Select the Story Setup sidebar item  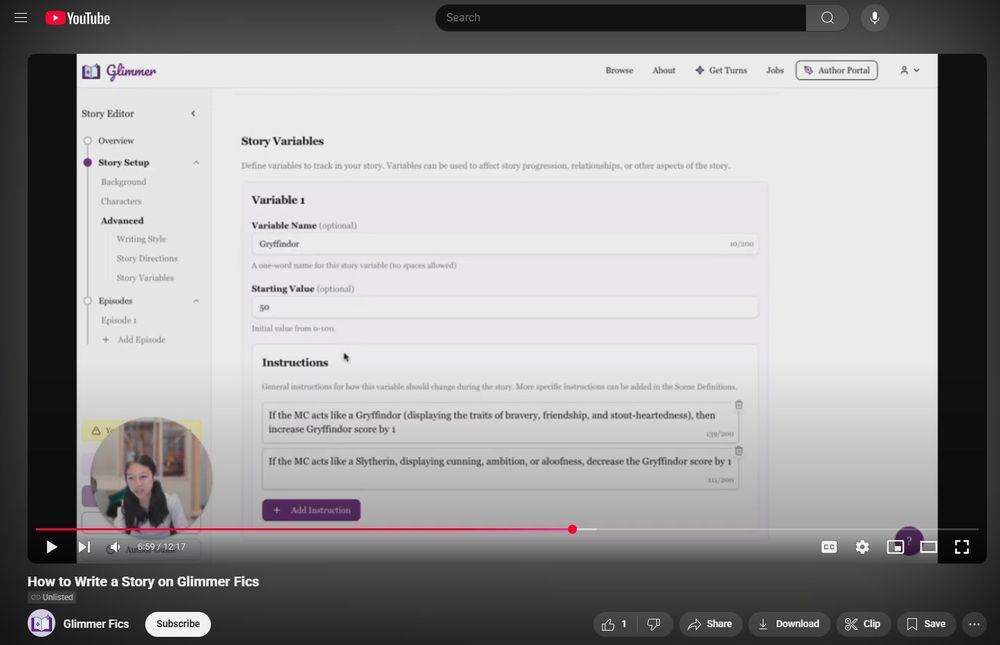click(x=124, y=163)
